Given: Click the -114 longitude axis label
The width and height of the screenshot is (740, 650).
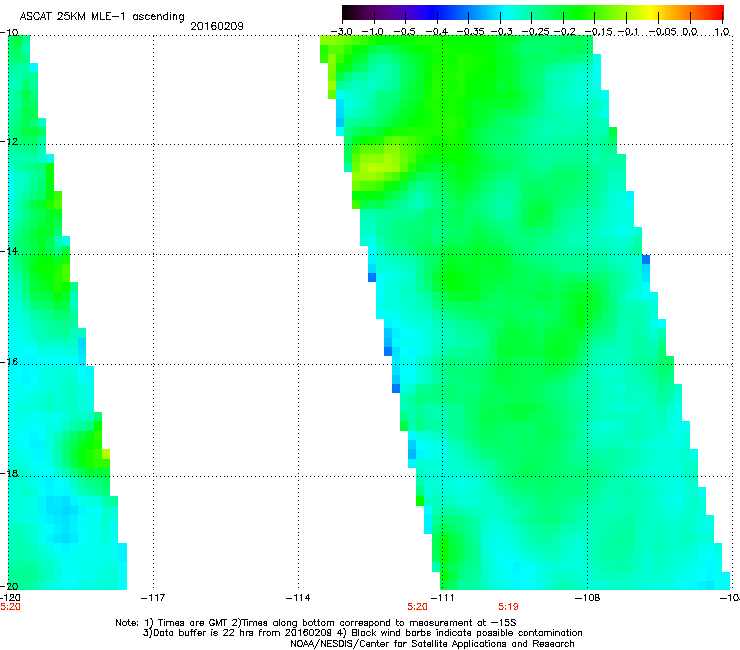Looking at the screenshot, I should [298, 598].
